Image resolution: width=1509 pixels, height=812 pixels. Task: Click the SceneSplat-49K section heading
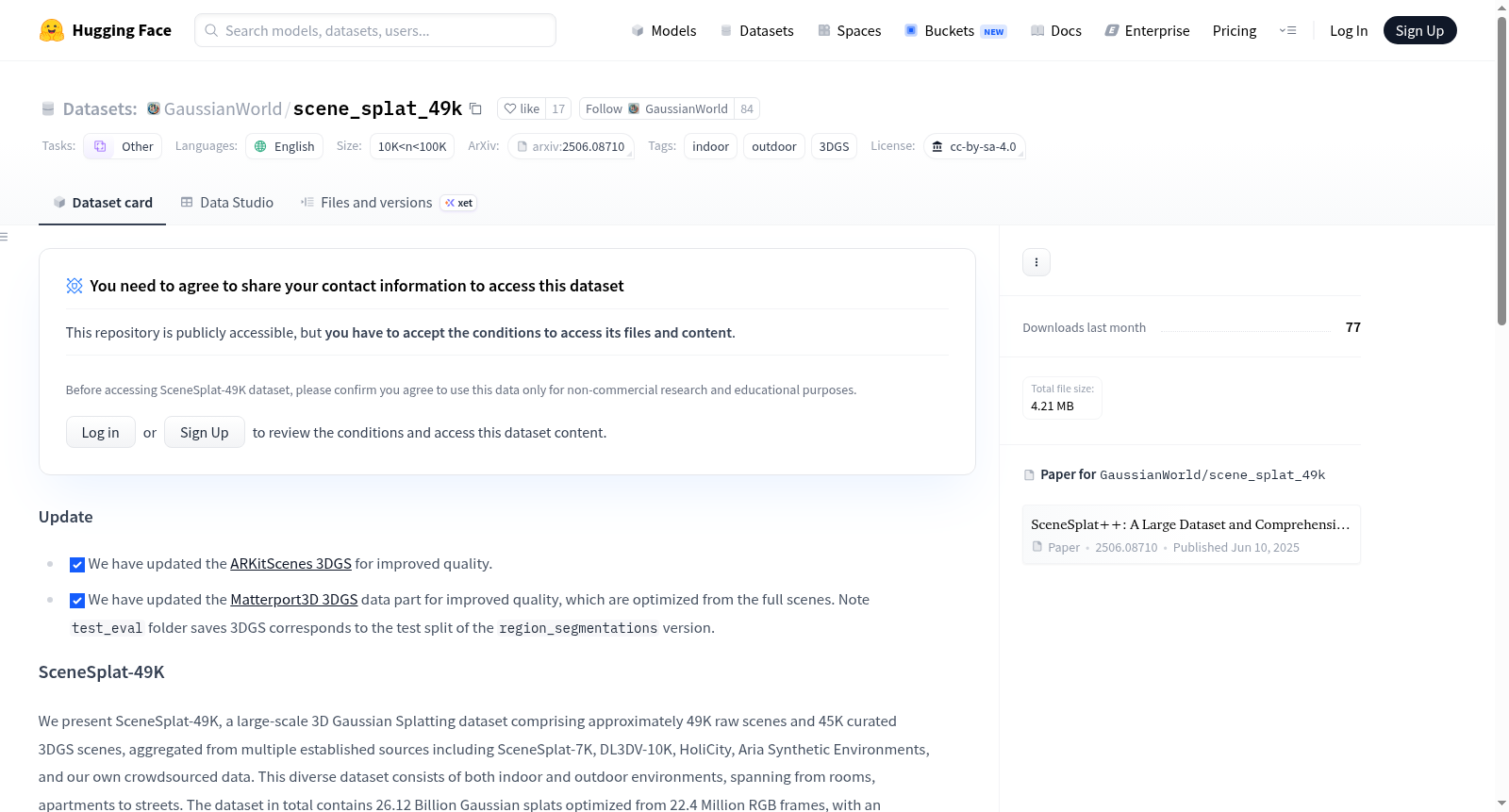[x=102, y=672]
